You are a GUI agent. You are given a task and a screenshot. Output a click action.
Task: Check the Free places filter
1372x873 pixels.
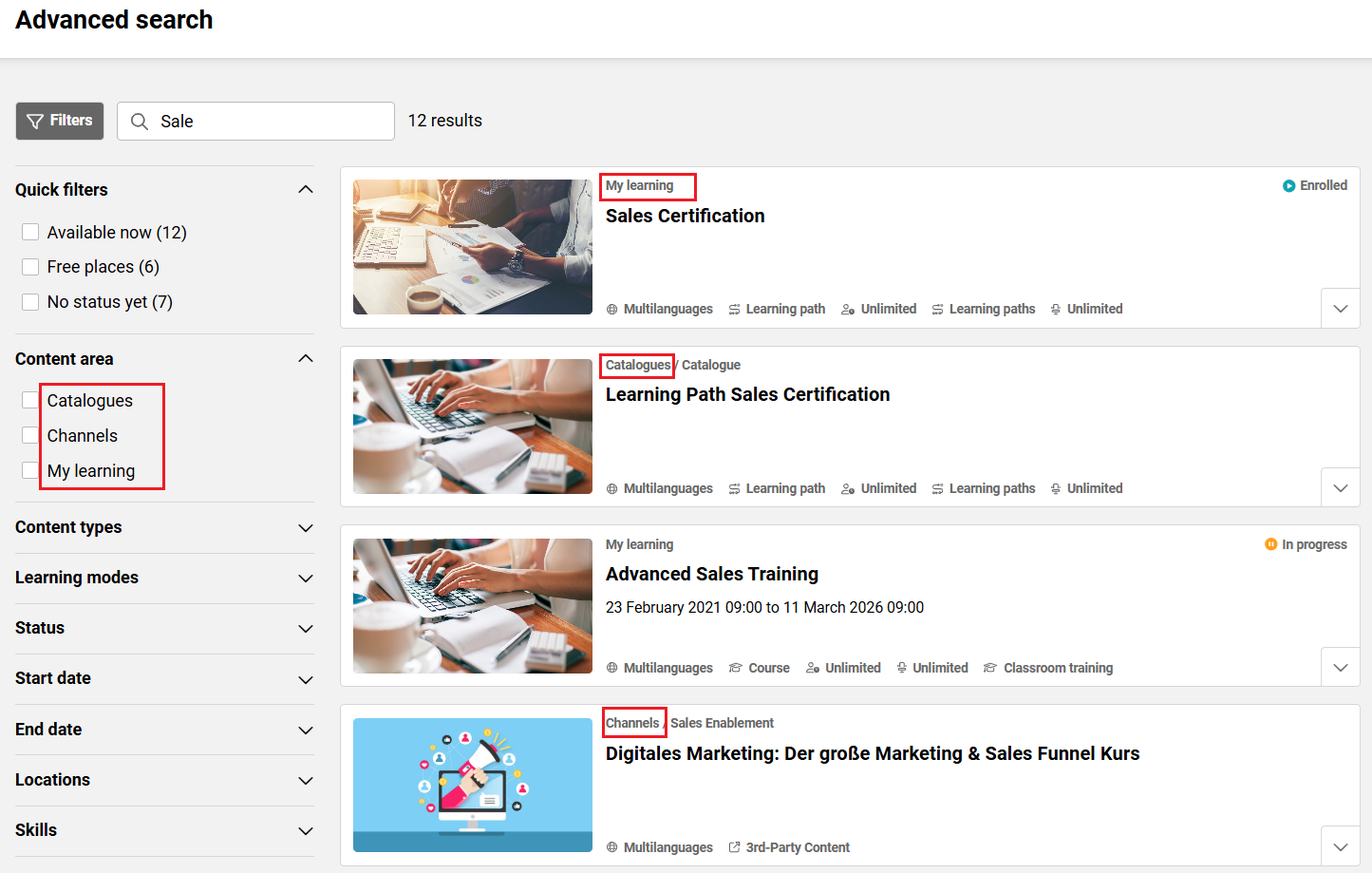click(30, 267)
